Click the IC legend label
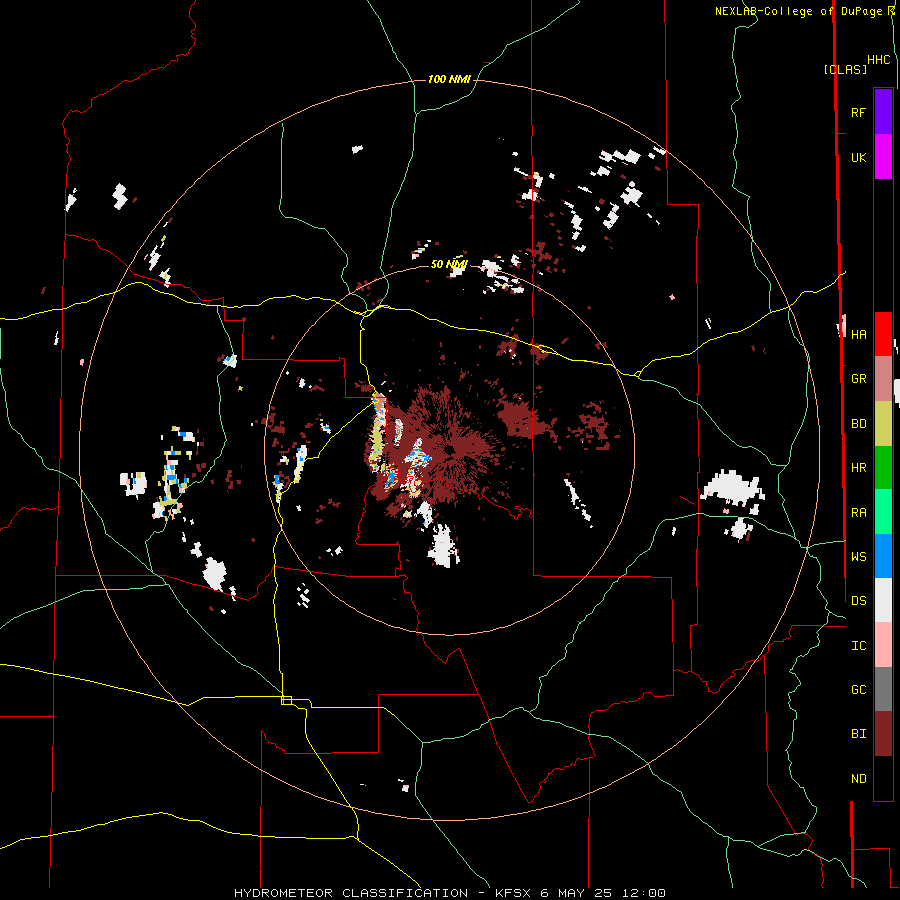Viewport: 900px width, 900px height. [858, 645]
